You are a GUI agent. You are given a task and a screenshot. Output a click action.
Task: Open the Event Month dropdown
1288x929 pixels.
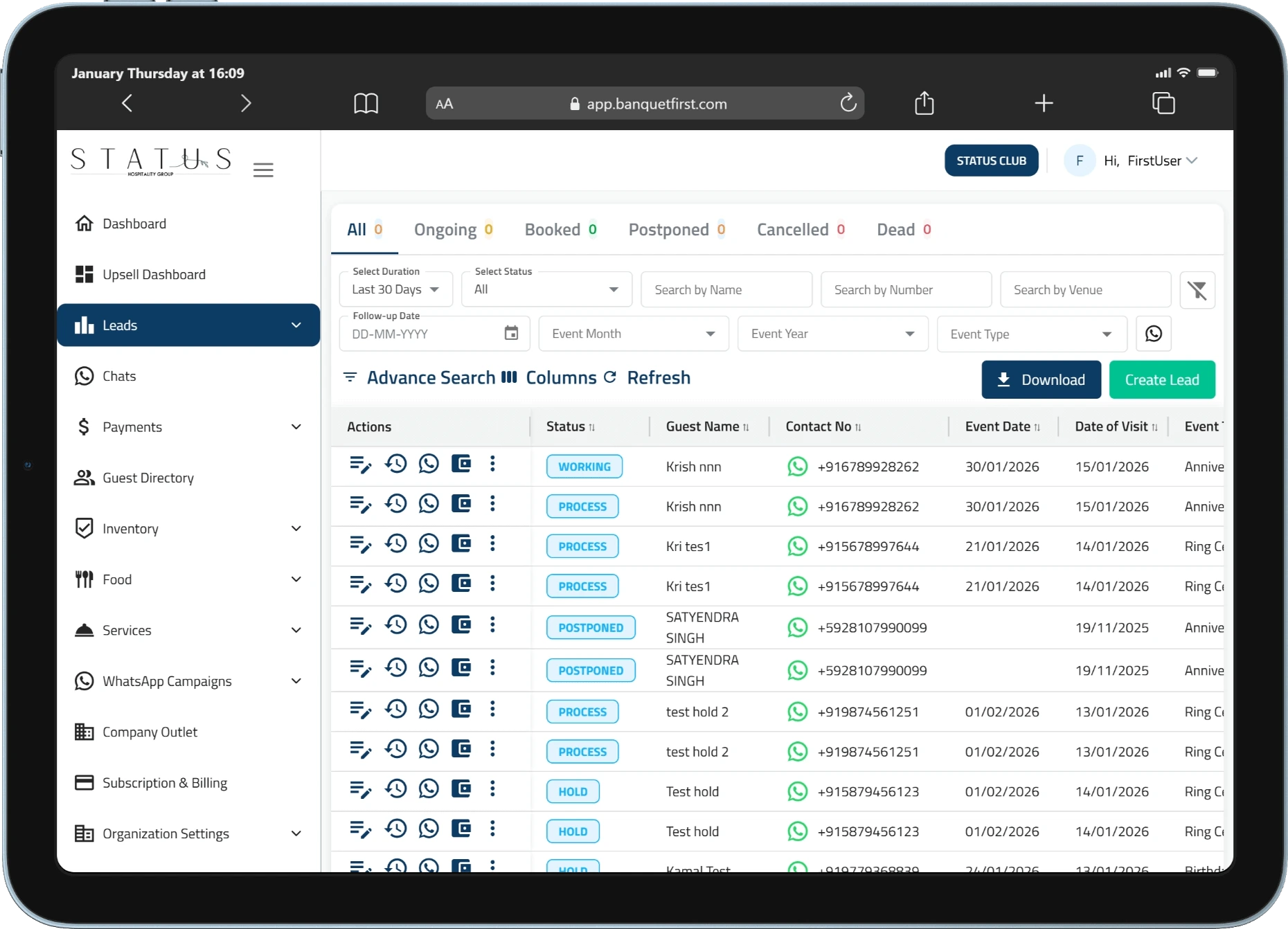point(632,333)
